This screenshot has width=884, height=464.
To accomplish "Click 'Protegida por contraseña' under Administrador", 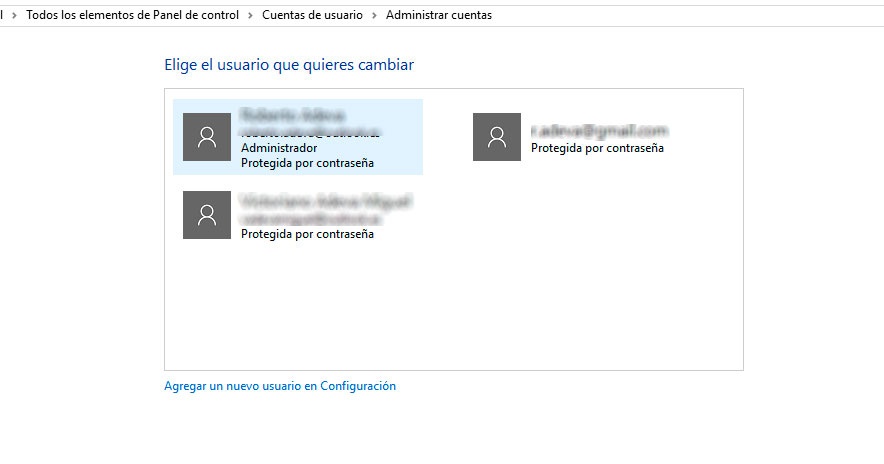I will tap(307, 163).
